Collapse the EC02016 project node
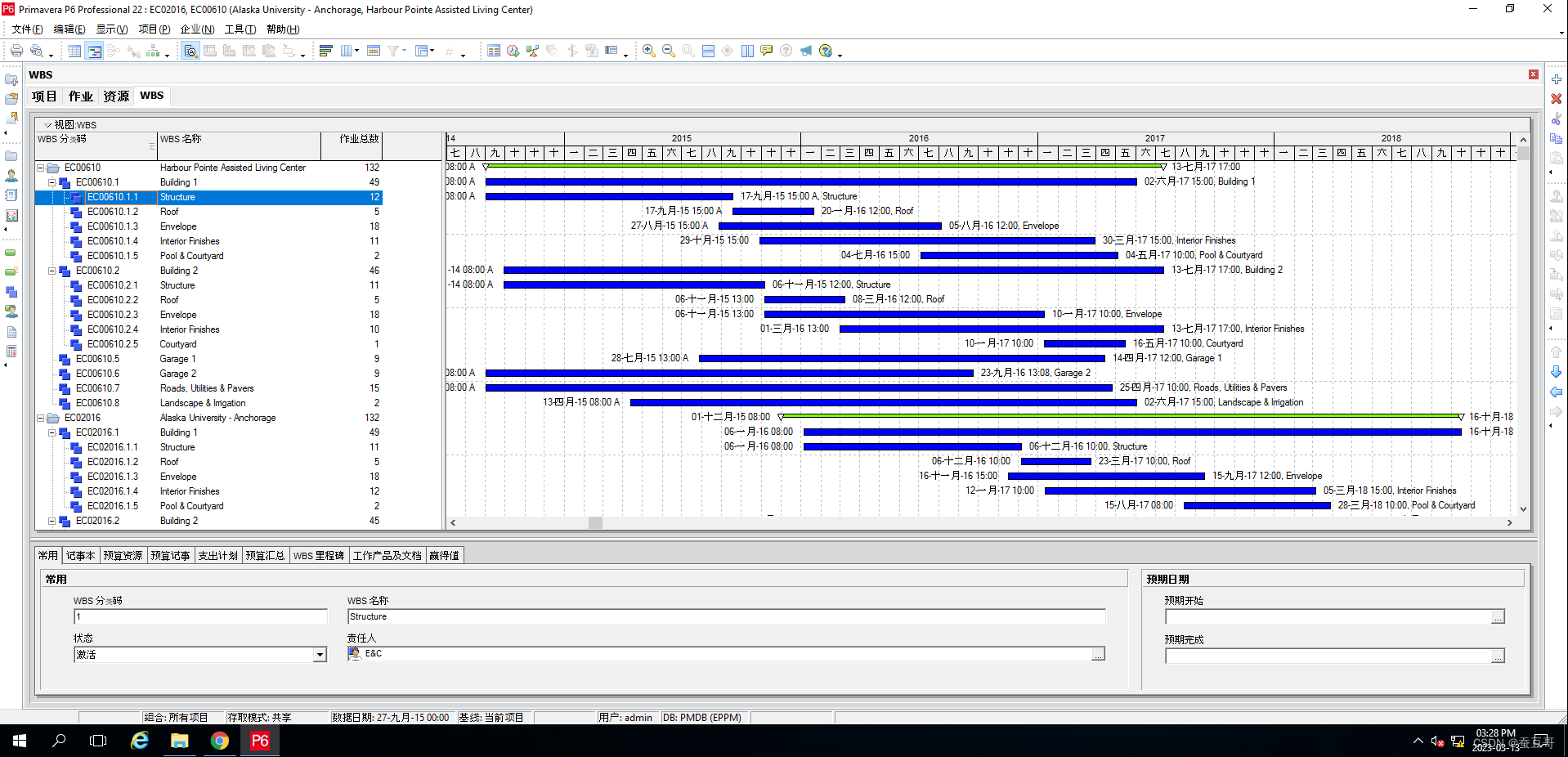 coord(41,418)
